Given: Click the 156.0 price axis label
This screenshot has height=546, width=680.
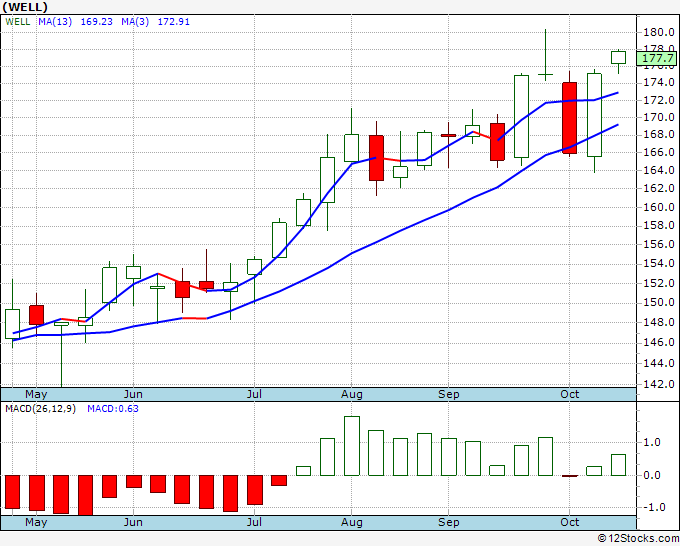Looking at the screenshot, I should tap(659, 244).
